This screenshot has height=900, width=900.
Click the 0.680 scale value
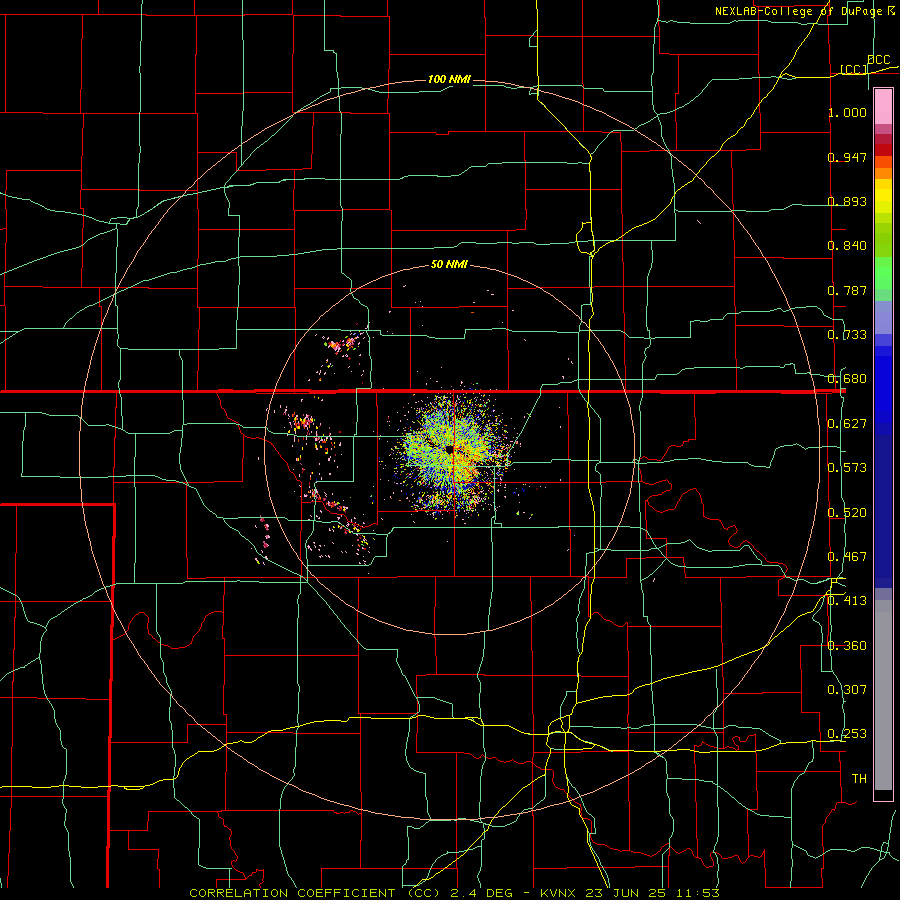point(847,379)
